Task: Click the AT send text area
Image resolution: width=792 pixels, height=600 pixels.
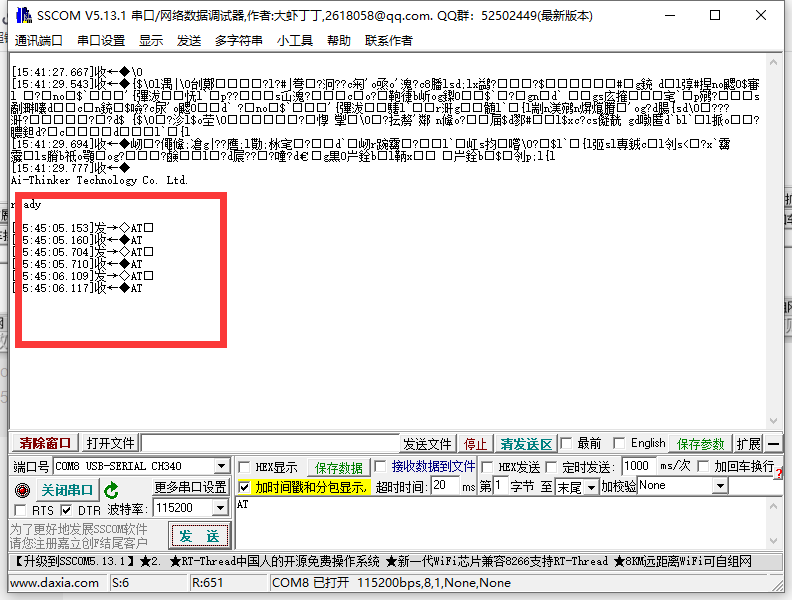Action: (x=500, y=523)
